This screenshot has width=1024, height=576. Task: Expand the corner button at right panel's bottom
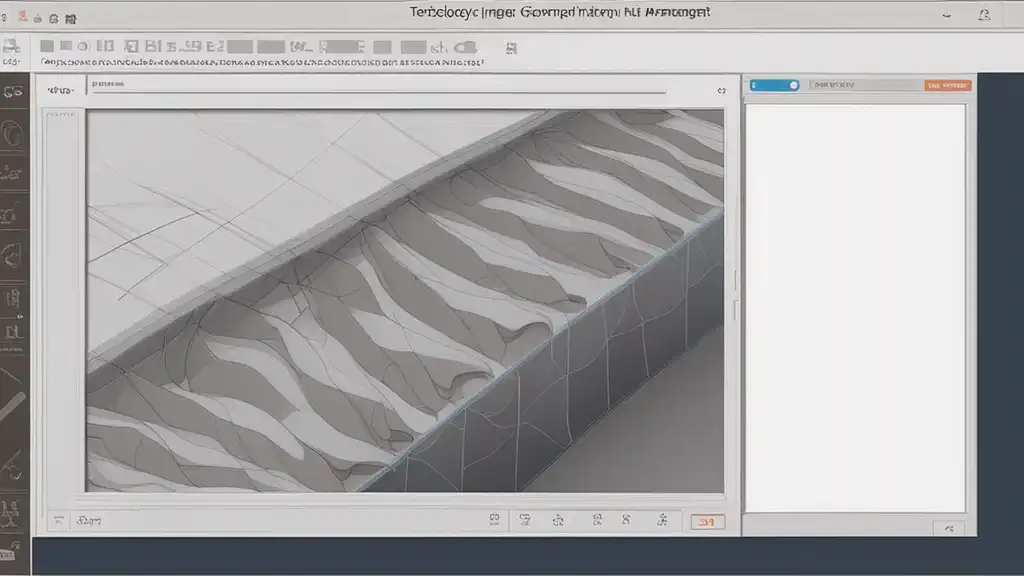tap(948, 527)
